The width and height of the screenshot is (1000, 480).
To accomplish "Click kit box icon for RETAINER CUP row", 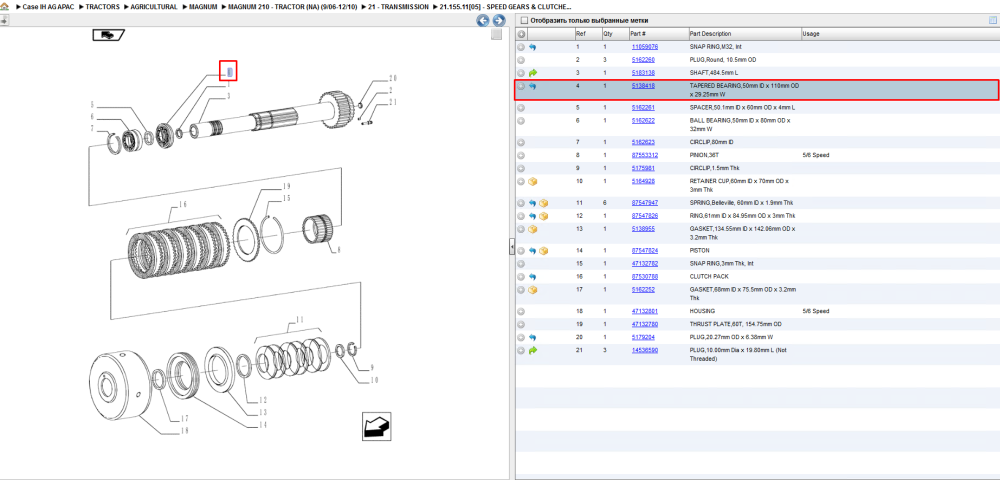I will coord(533,182).
